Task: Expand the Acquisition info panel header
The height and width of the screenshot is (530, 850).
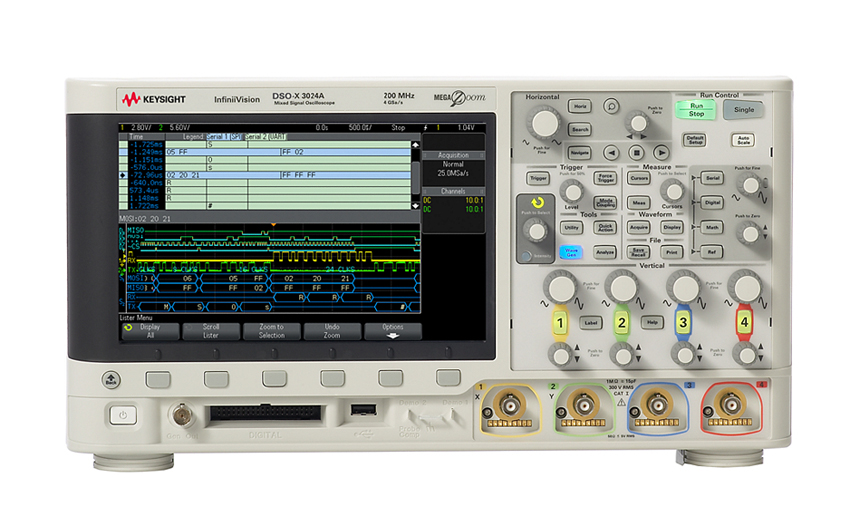Action: 453,155
